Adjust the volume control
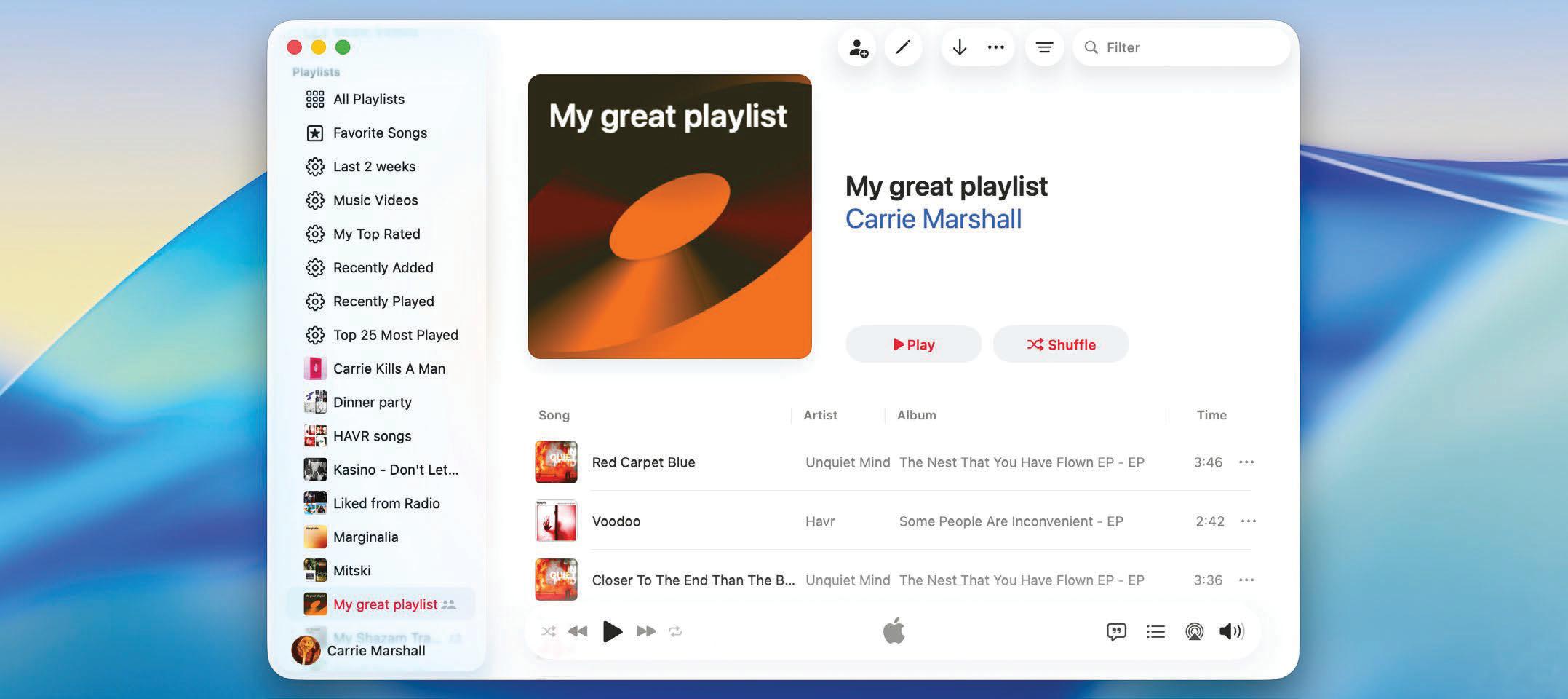The image size is (1568, 699). click(x=1231, y=631)
